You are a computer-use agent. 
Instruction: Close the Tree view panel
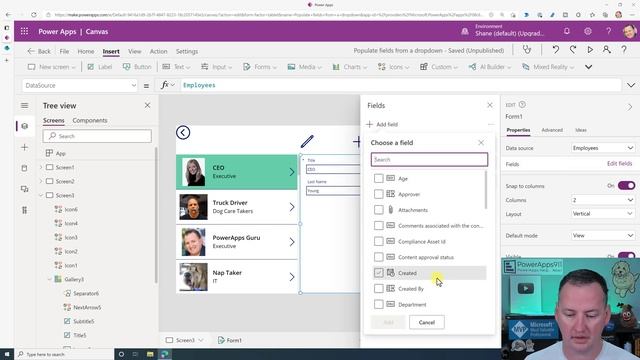pos(147,105)
